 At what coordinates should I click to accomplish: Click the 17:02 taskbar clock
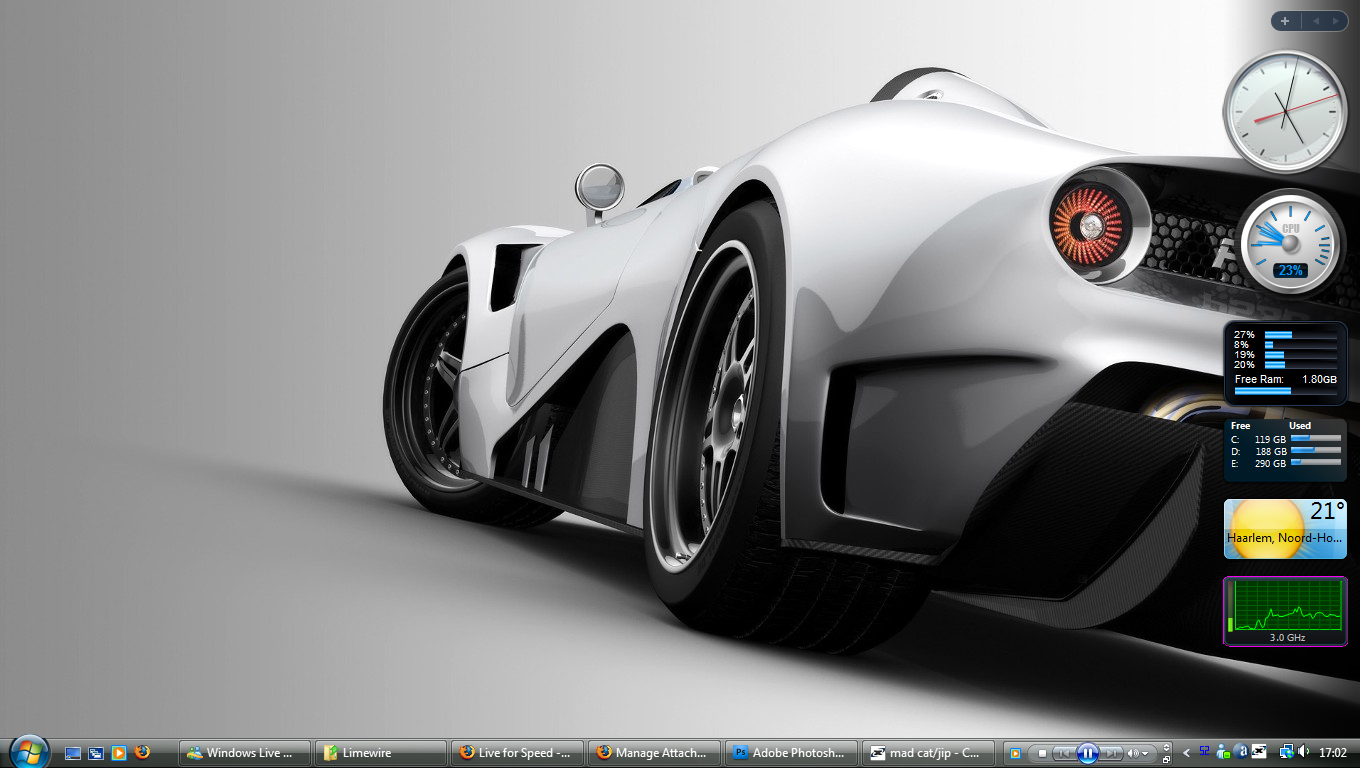tap(1333, 753)
